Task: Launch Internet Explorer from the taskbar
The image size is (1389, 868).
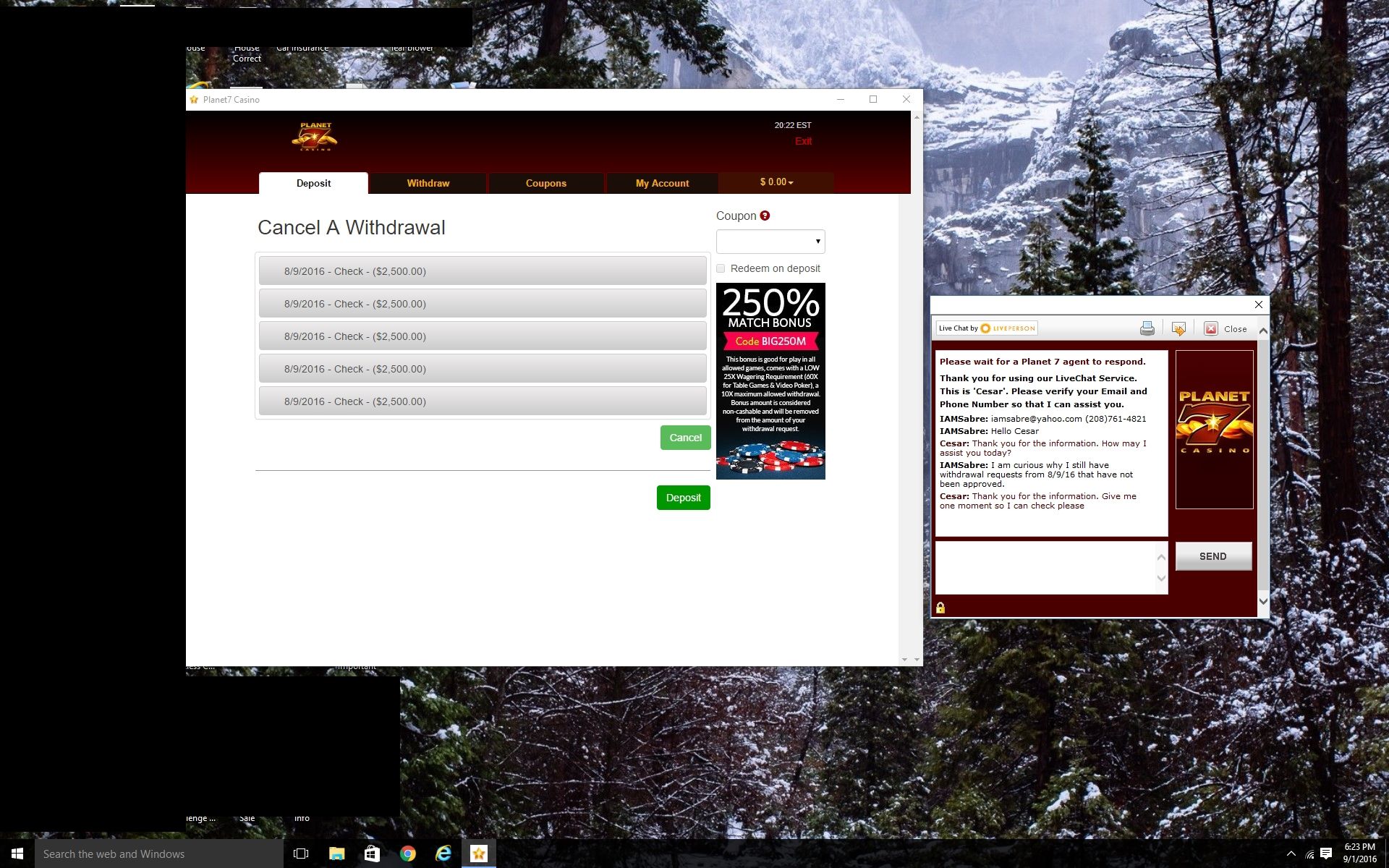Action: [443, 854]
